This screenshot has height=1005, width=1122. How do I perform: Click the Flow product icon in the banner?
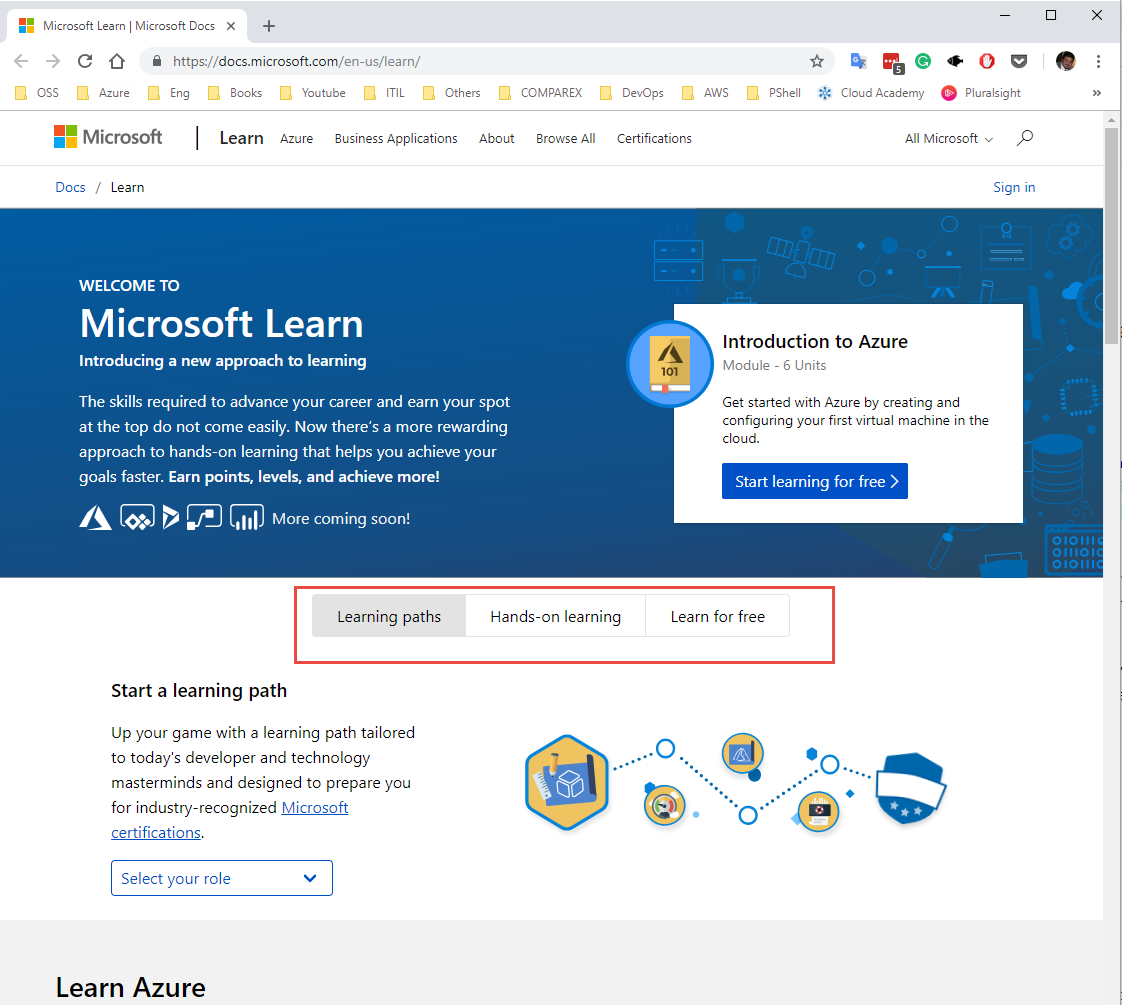pos(204,517)
